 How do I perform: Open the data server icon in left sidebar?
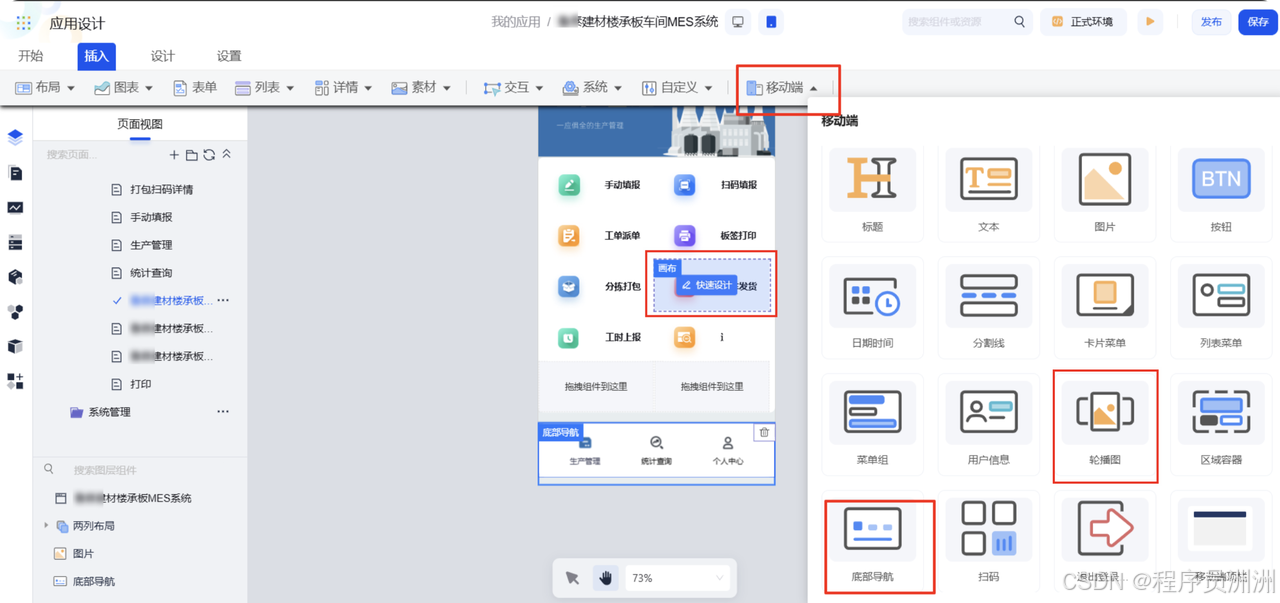tap(15, 242)
